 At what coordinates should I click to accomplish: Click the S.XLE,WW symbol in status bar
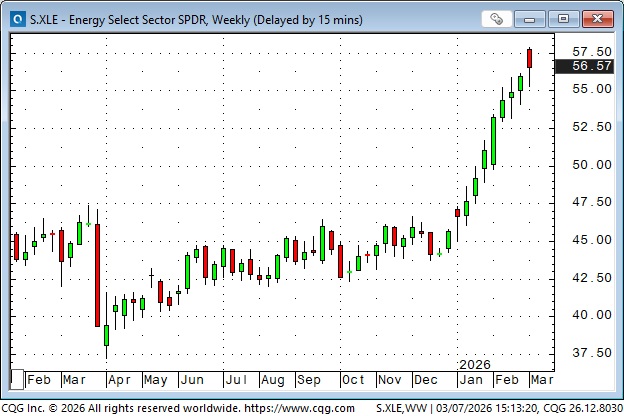[x=401, y=408]
